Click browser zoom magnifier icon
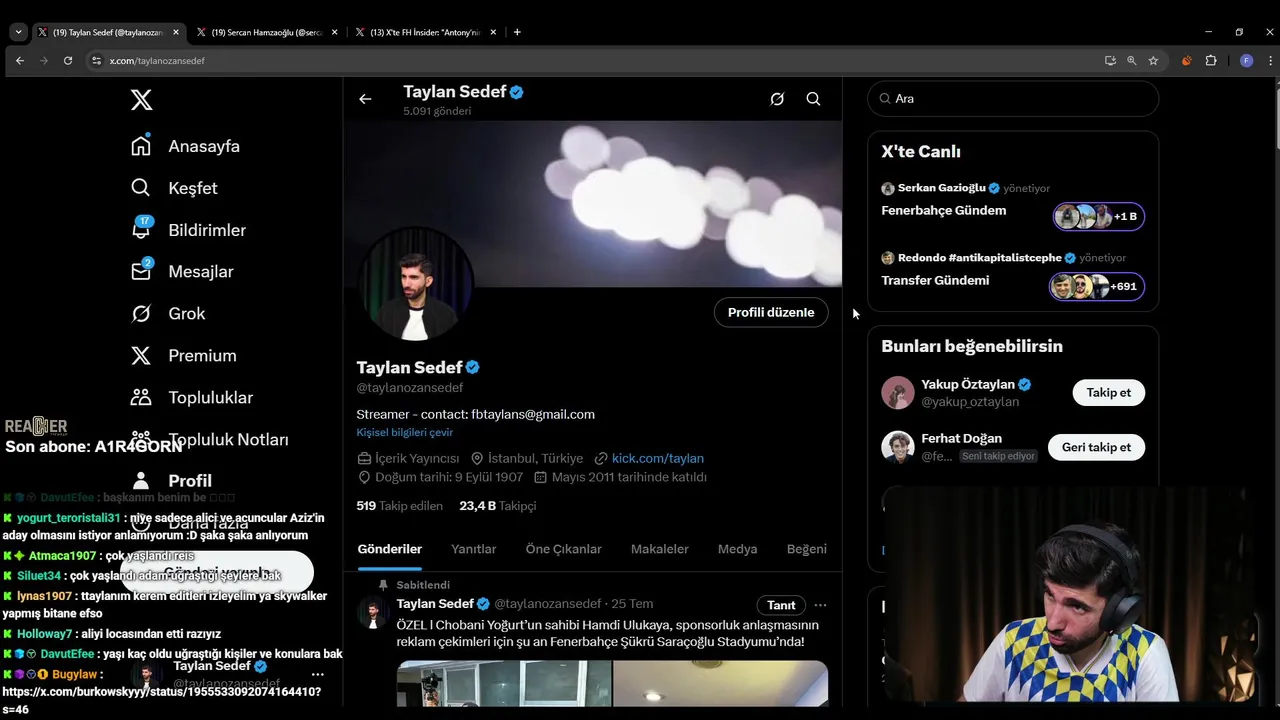Image resolution: width=1280 pixels, height=720 pixels. pos(1132,61)
